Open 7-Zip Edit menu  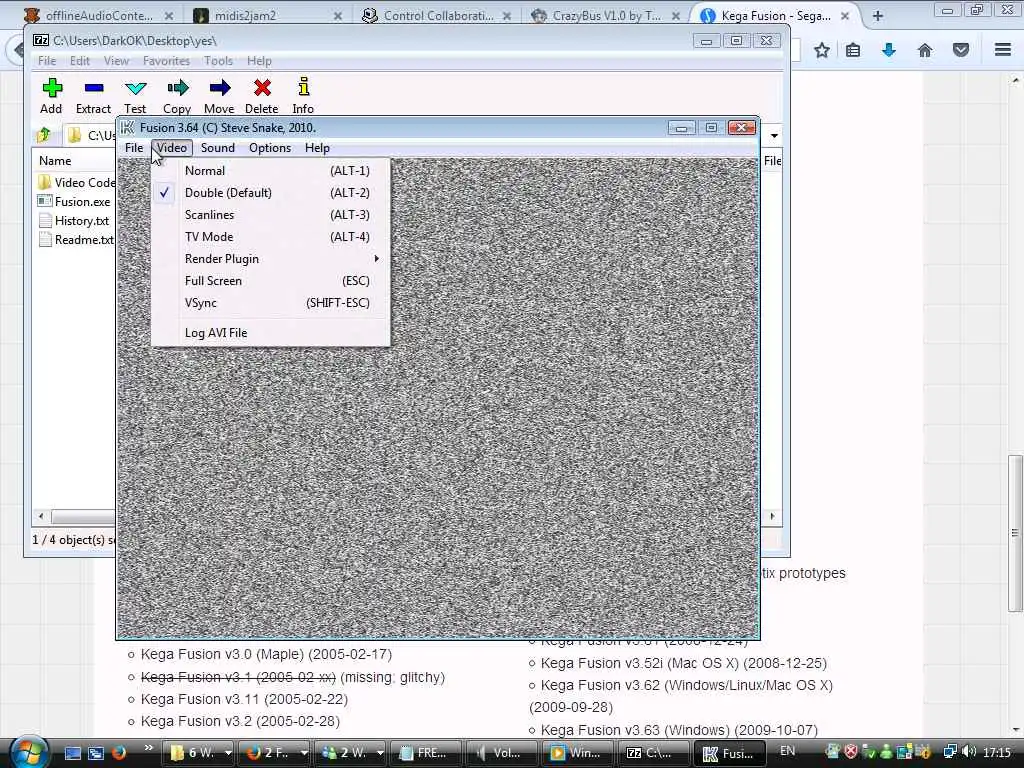tap(80, 61)
